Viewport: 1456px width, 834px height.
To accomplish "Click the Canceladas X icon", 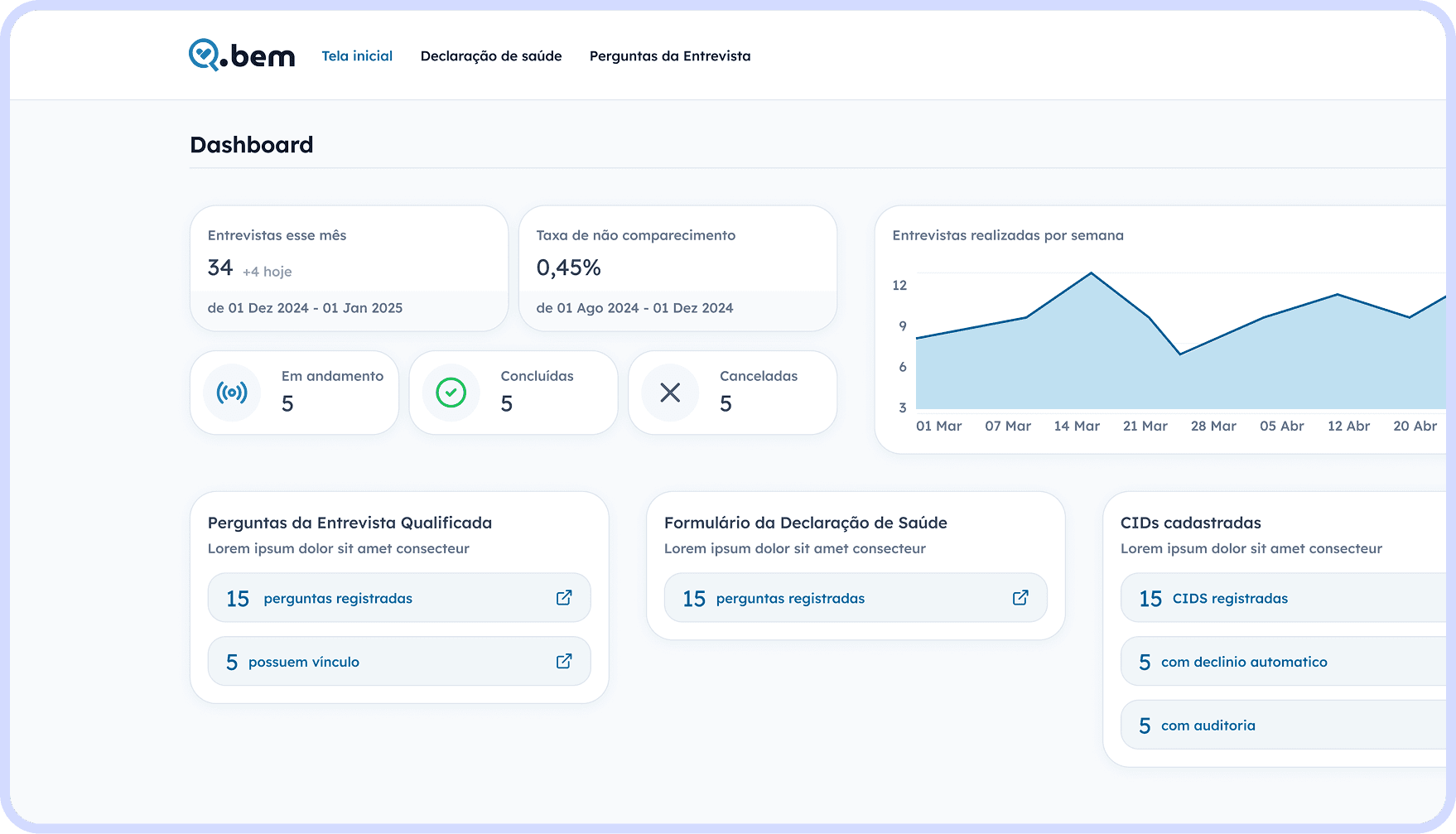I will 670,393.
